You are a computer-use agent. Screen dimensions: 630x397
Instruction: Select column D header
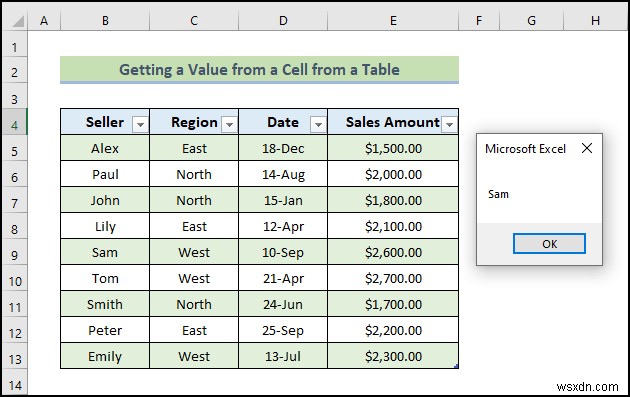[283, 20]
